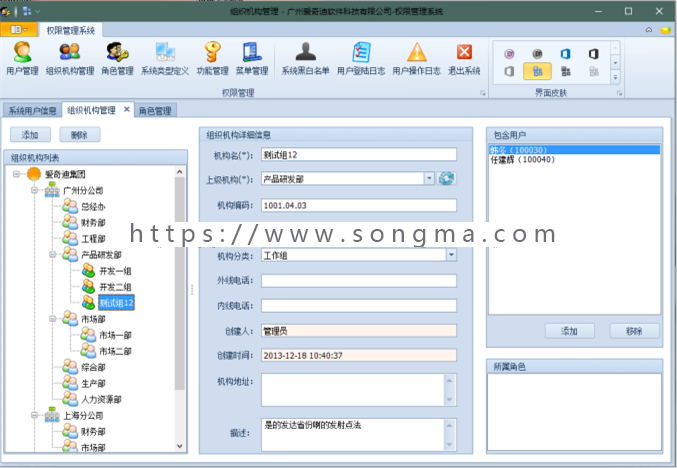Select the 权限管理系统 ribbon tab
This screenshot has height=468, width=677.
71,30
